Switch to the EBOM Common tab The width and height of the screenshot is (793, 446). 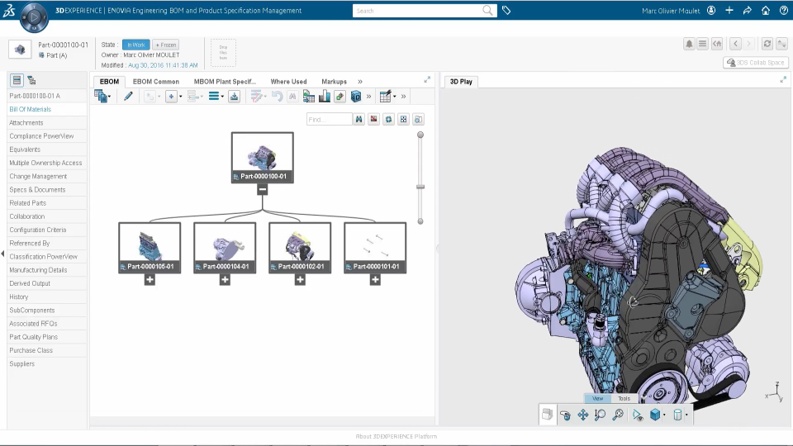tap(156, 81)
